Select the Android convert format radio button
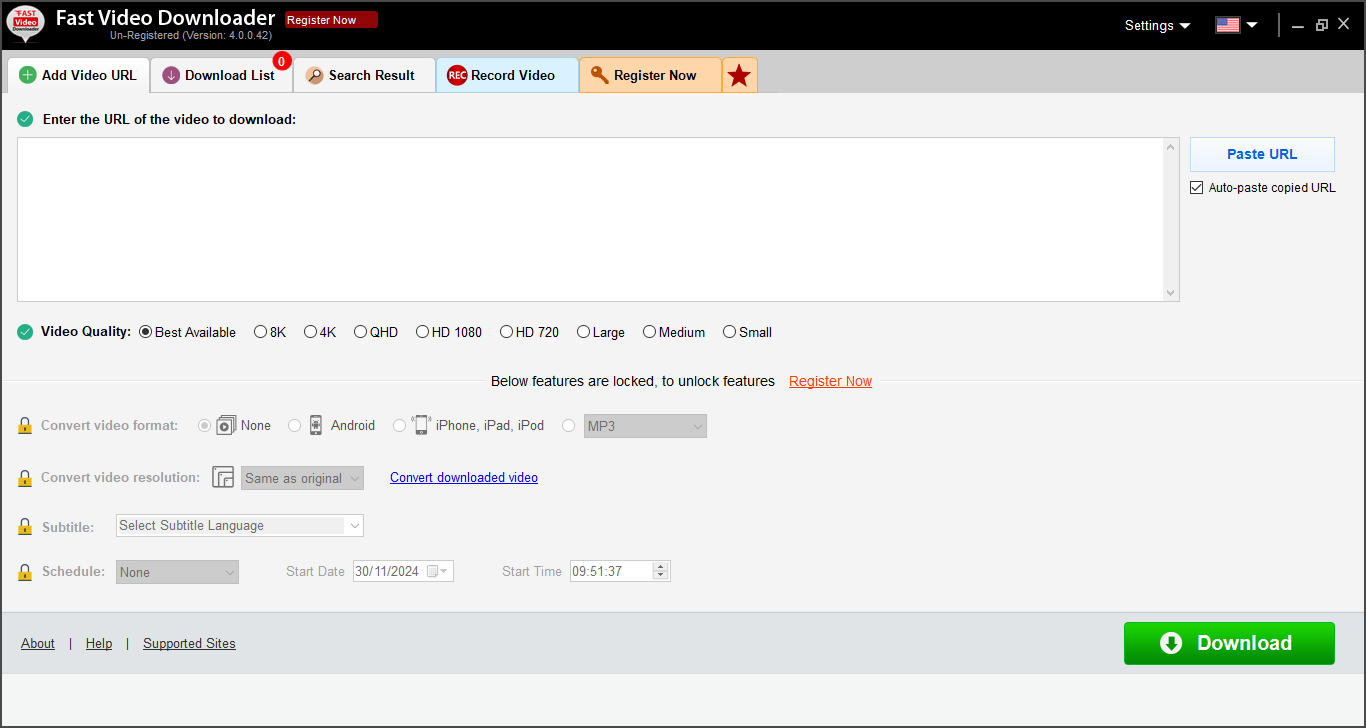1366x728 pixels. 294,426
